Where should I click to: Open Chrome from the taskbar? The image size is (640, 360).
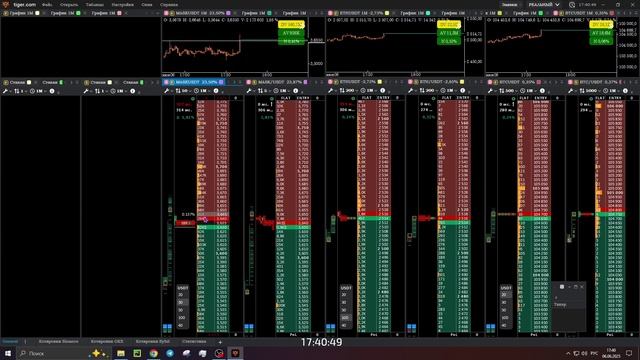point(153,353)
